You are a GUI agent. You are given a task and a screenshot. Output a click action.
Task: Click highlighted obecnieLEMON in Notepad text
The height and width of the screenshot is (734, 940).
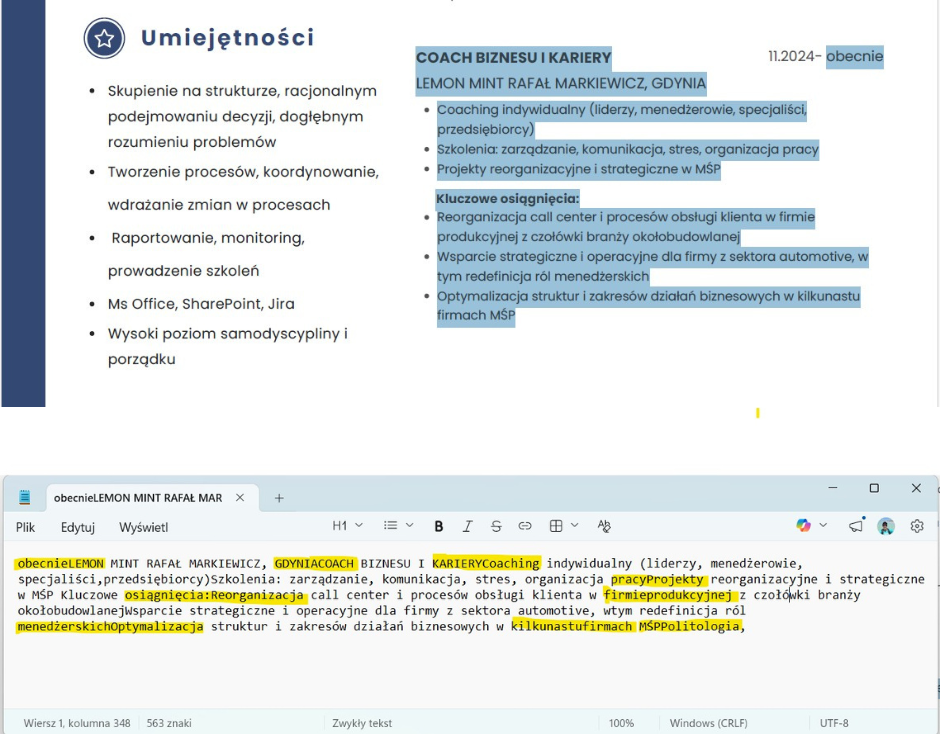(x=61, y=564)
